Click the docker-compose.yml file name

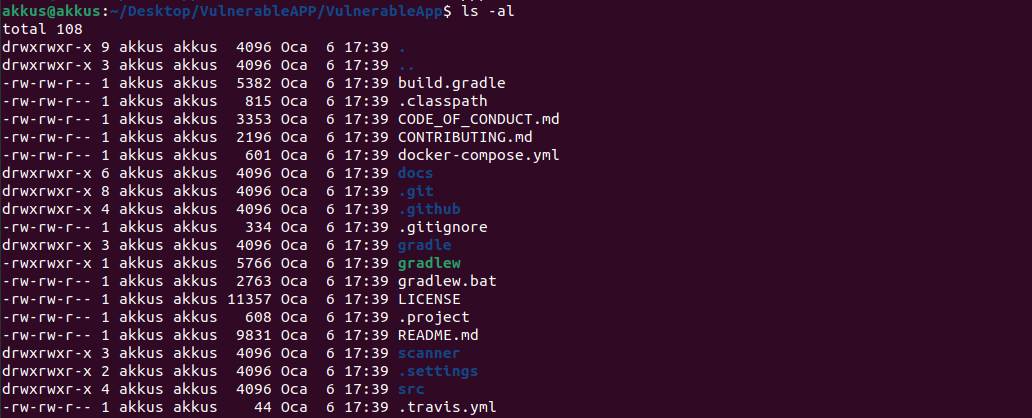click(x=478, y=155)
